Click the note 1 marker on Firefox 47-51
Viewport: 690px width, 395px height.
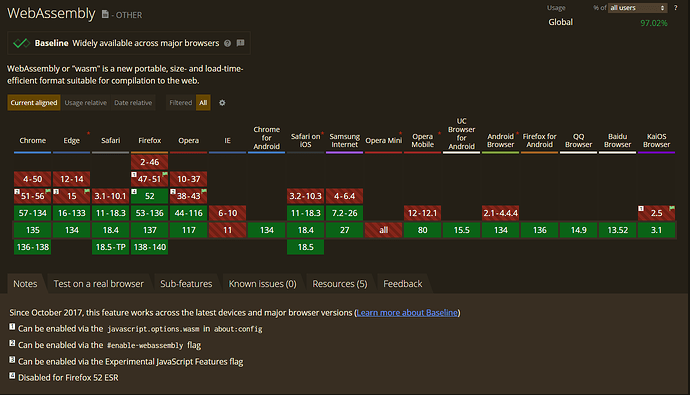coord(134,175)
